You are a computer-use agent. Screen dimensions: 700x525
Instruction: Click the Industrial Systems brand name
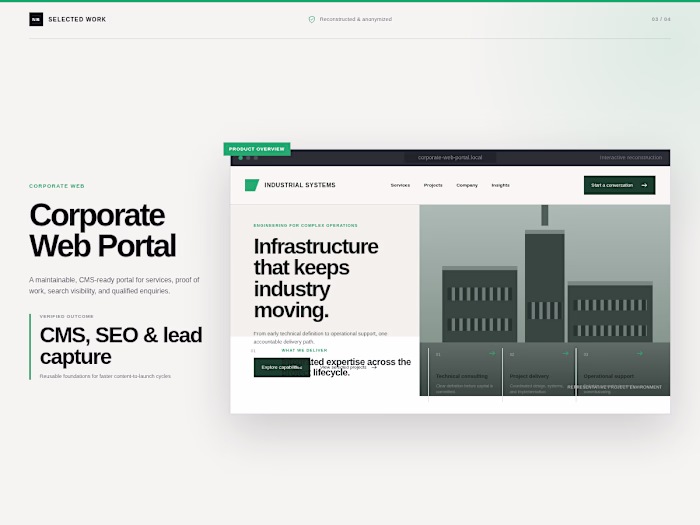300,185
